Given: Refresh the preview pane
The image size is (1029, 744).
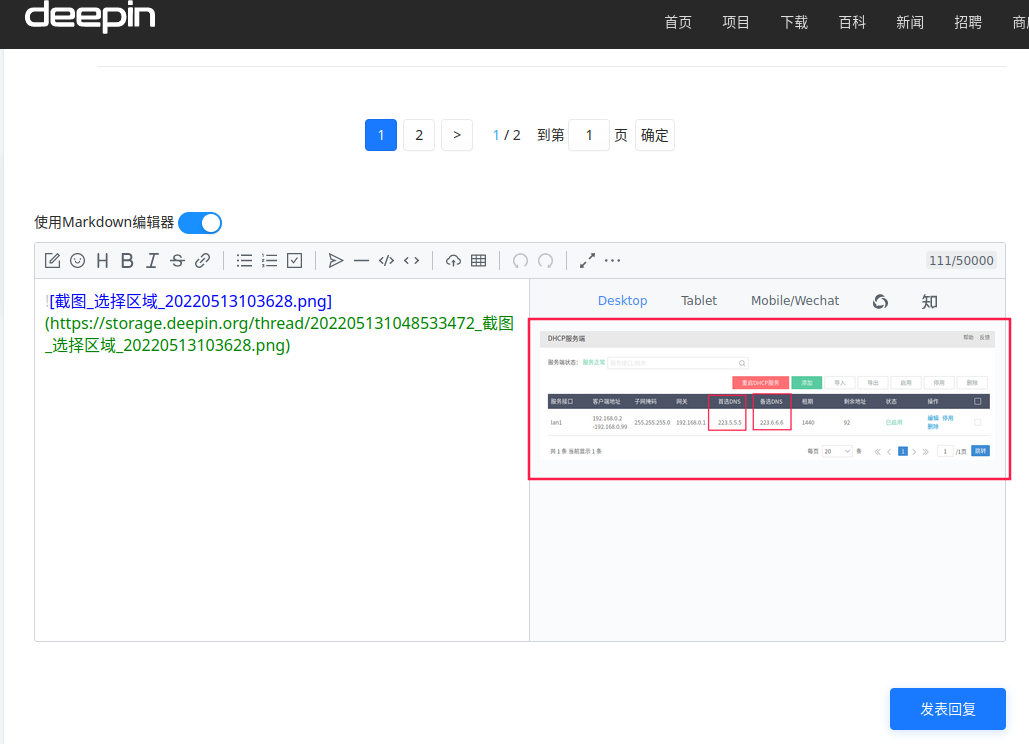Looking at the screenshot, I should click(x=879, y=300).
